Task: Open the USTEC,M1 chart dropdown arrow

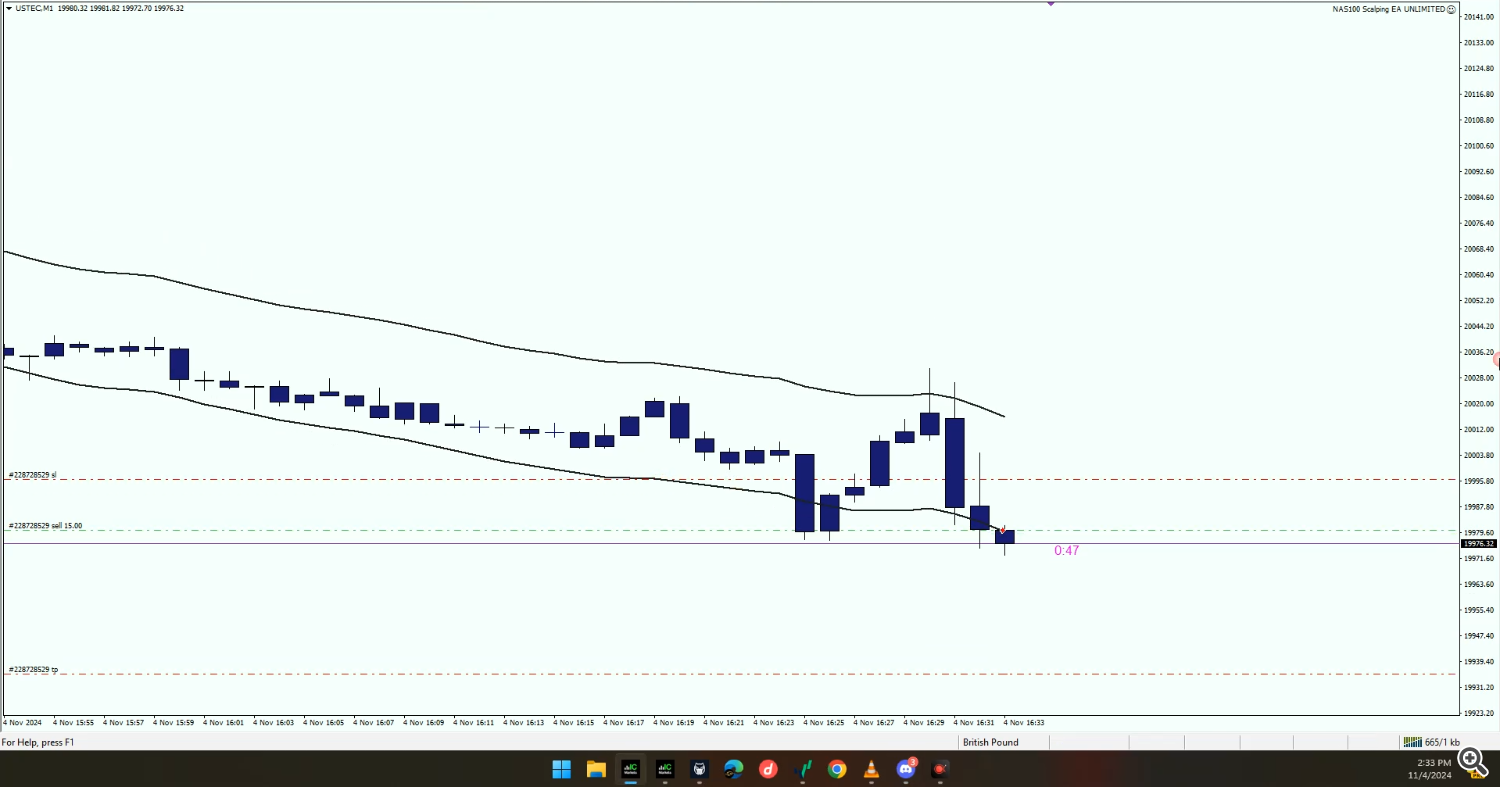Action: 8,8
